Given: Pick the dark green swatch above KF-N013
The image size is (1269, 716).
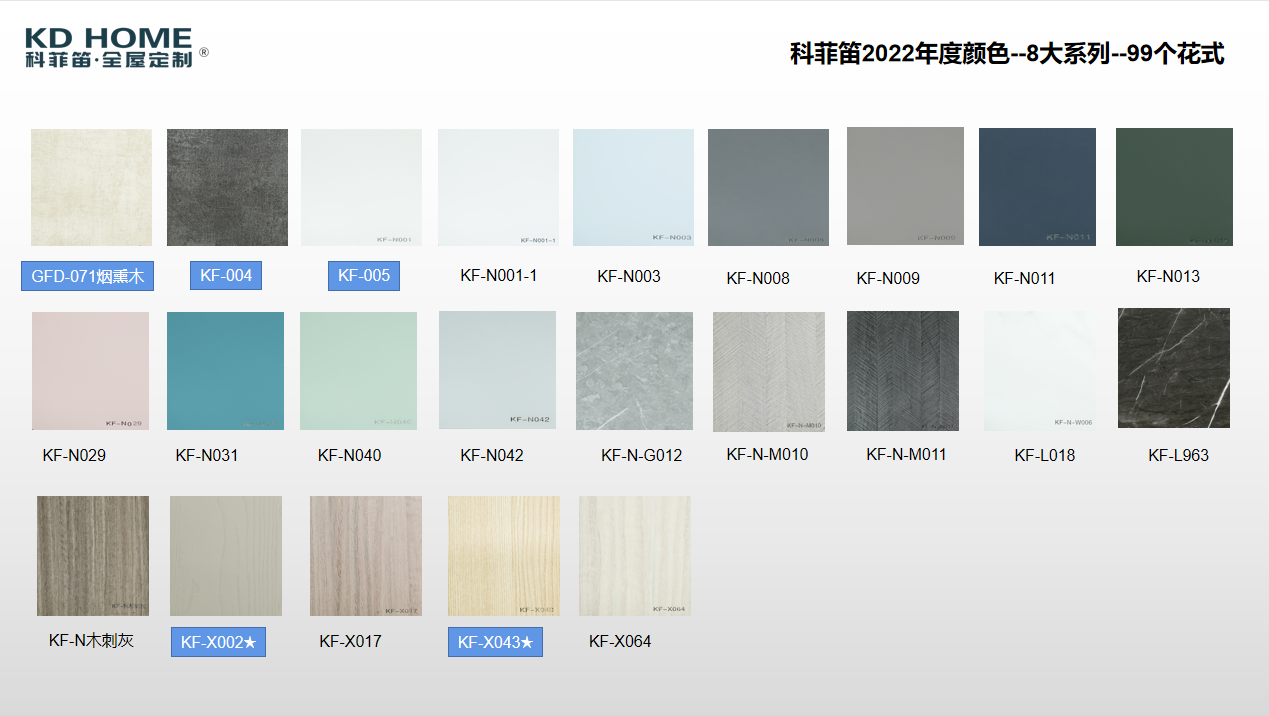Looking at the screenshot, I should pos(1174,187).
